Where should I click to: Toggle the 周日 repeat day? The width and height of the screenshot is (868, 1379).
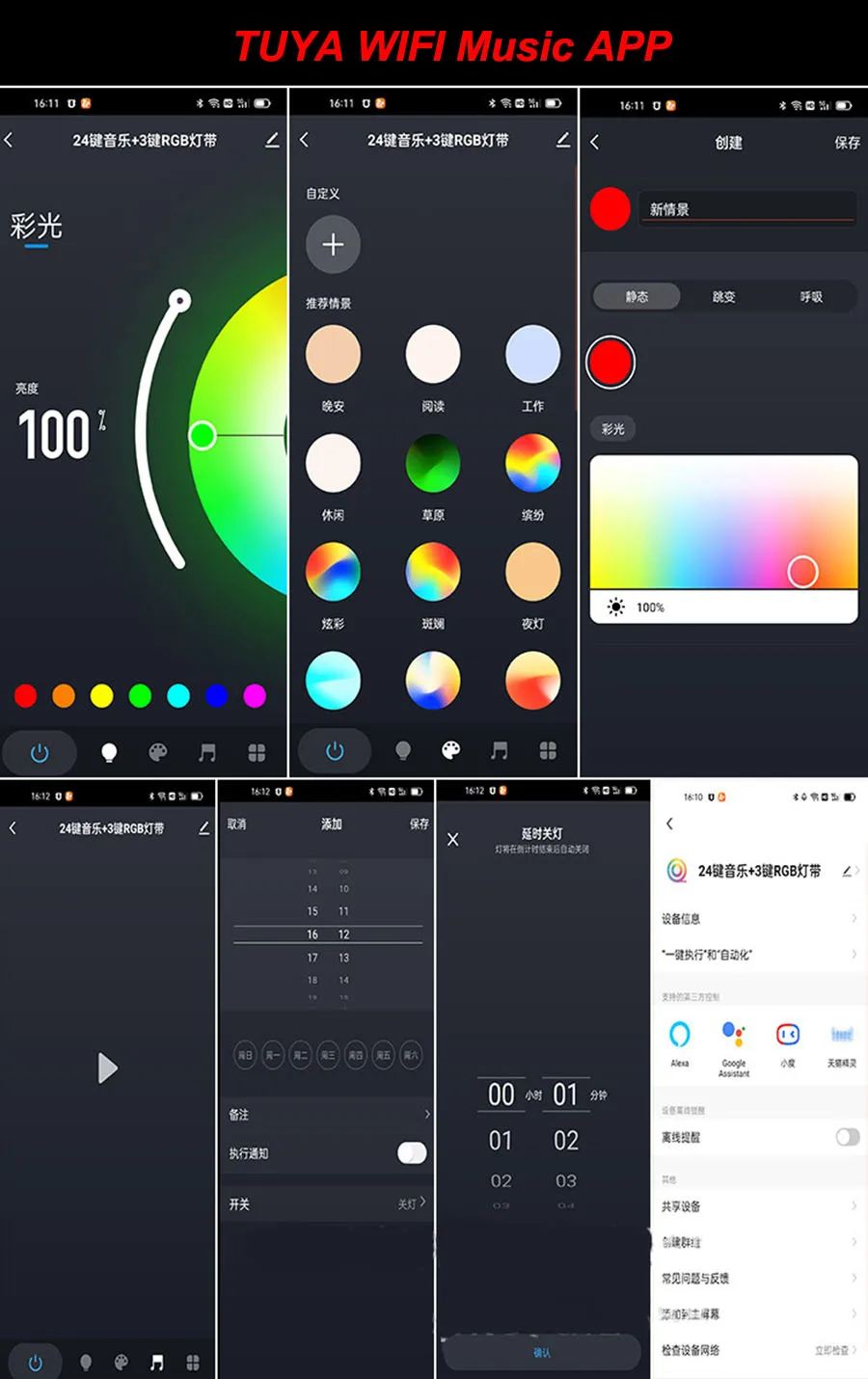click(246, 1055)
